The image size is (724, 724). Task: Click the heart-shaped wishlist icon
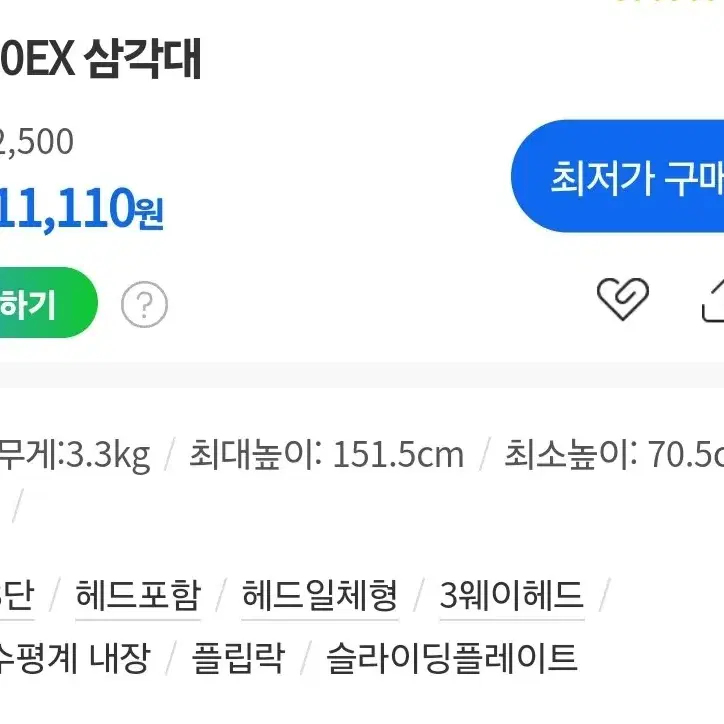pyautogui.click(x=623, y=298)
